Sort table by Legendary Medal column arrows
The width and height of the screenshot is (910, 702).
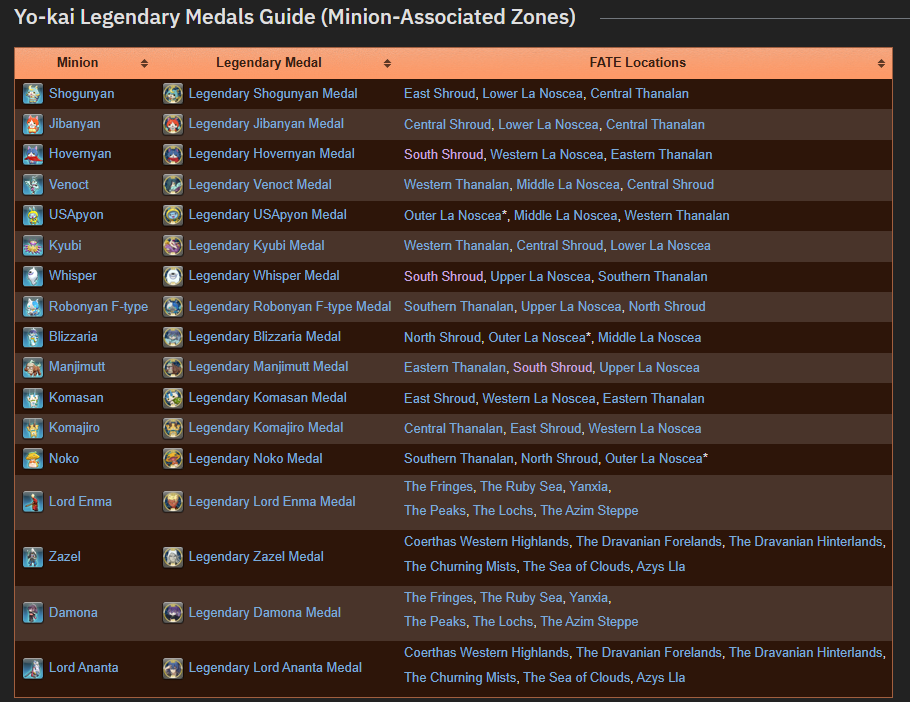tap(387, 63)
